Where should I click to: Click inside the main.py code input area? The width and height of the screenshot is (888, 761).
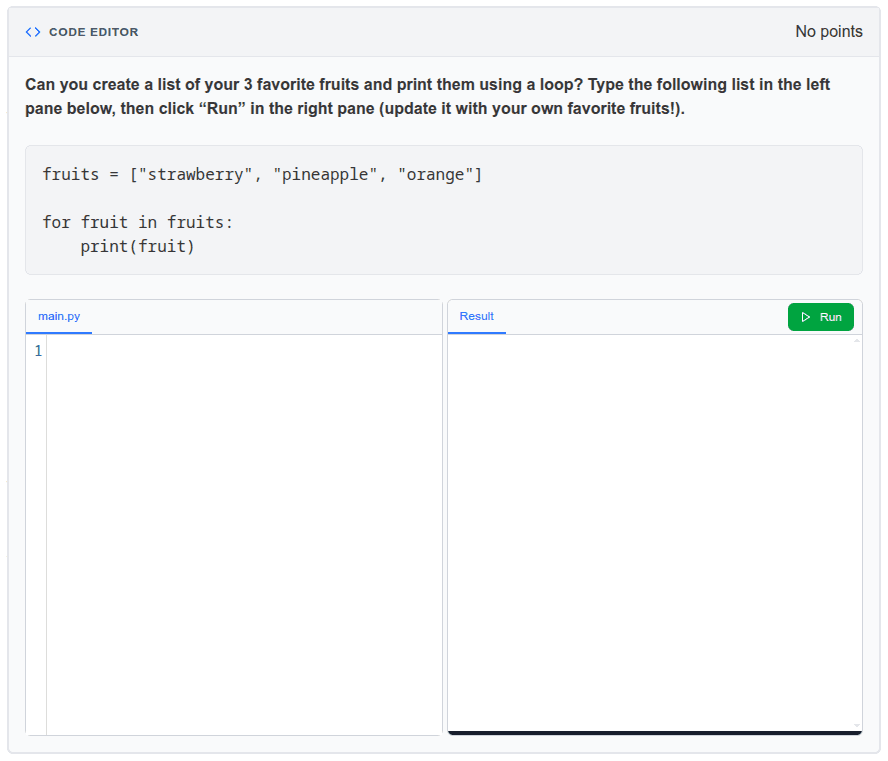point(244,534)
